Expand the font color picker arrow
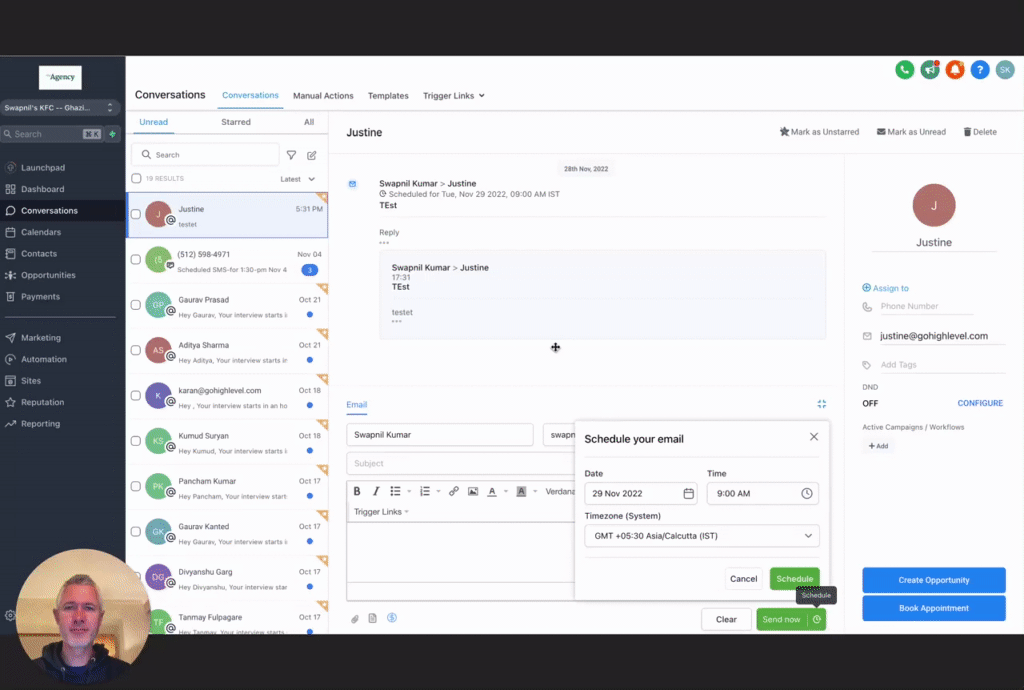Viewport: 1024px width, 690px height. tap(506, 492)
